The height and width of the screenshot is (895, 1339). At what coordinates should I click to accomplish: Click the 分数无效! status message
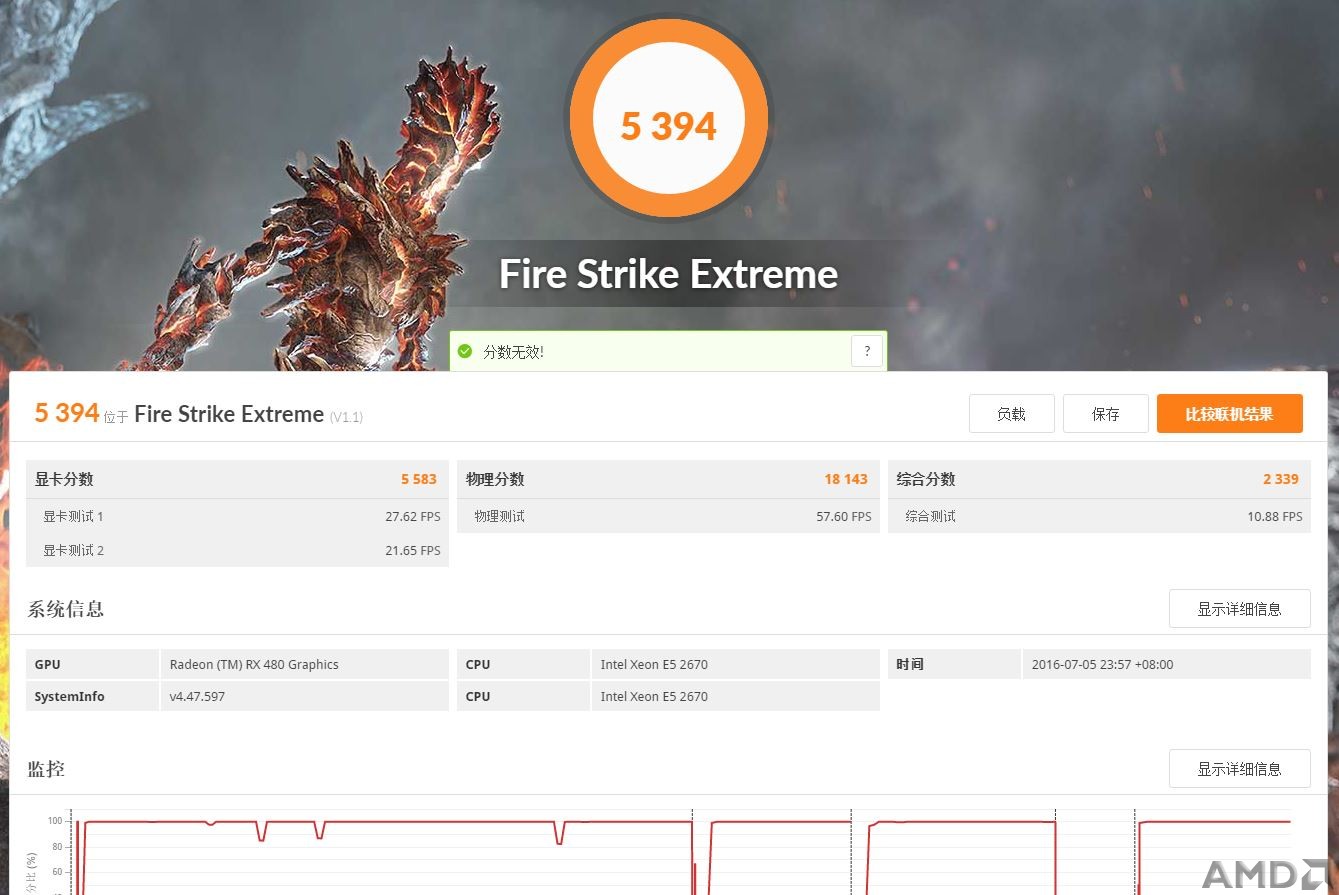pos(513,352)
